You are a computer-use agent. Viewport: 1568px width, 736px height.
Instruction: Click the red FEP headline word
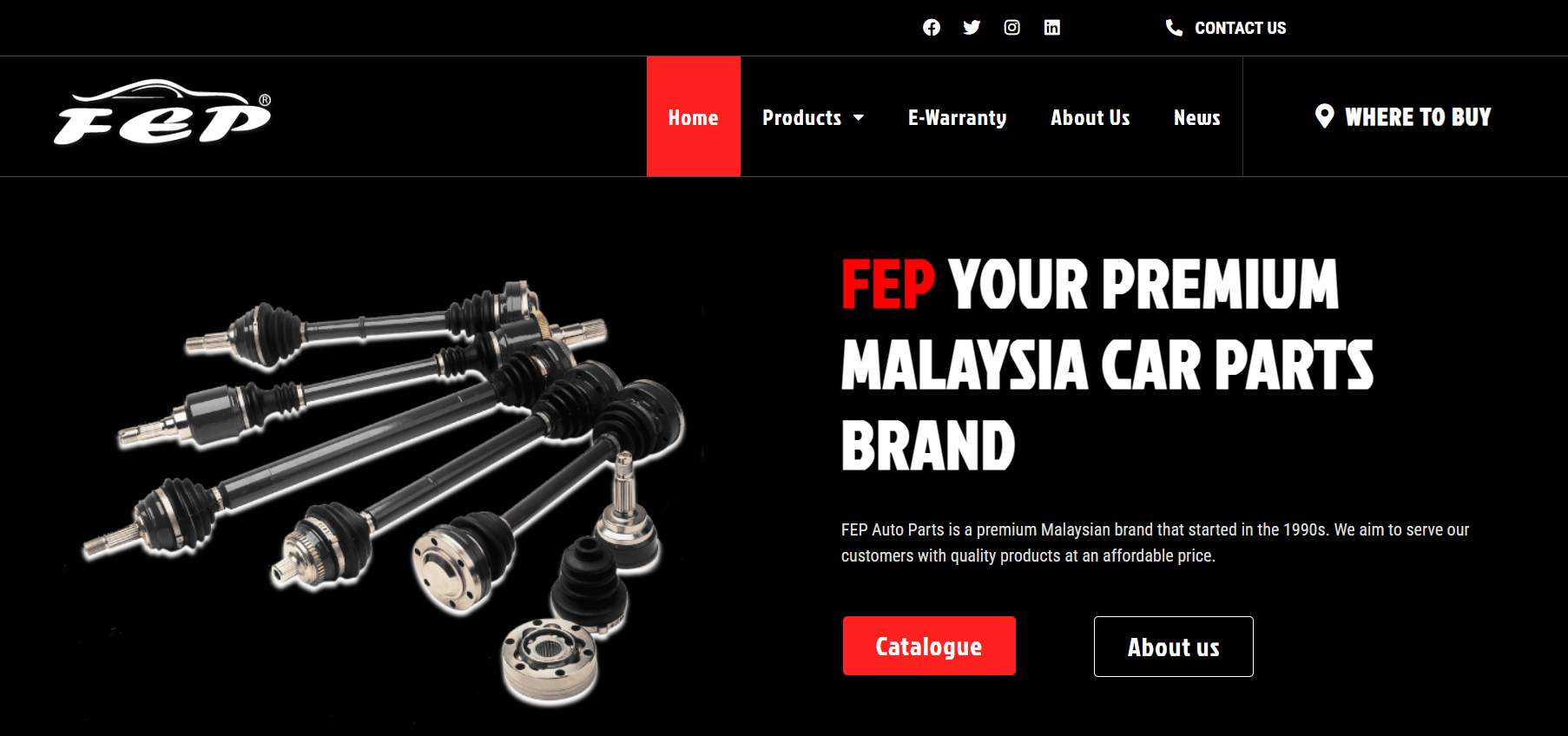887,284
